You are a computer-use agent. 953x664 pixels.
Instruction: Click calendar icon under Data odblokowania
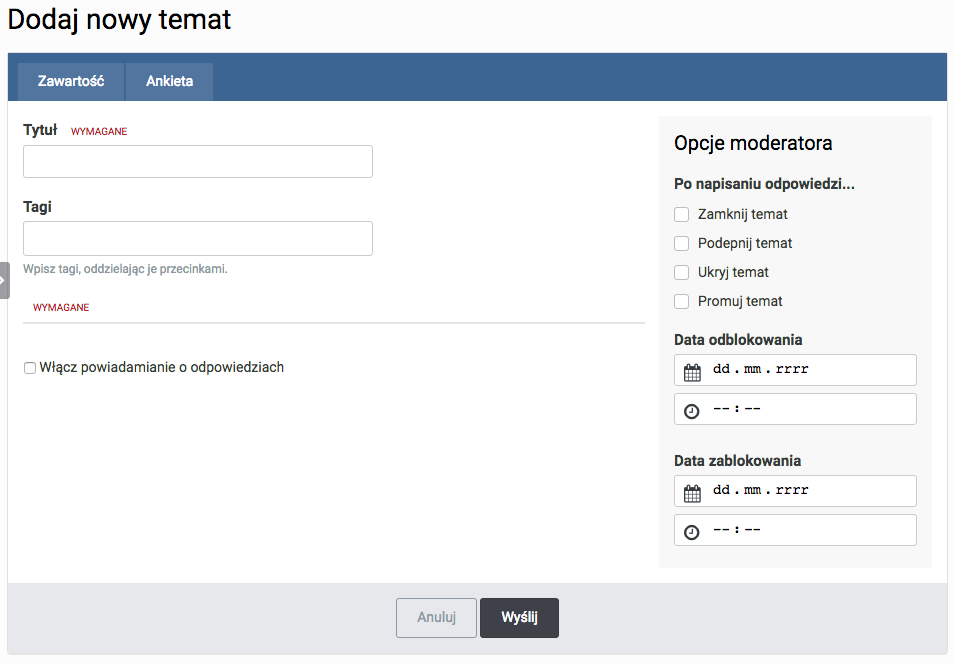click(692, 371)
